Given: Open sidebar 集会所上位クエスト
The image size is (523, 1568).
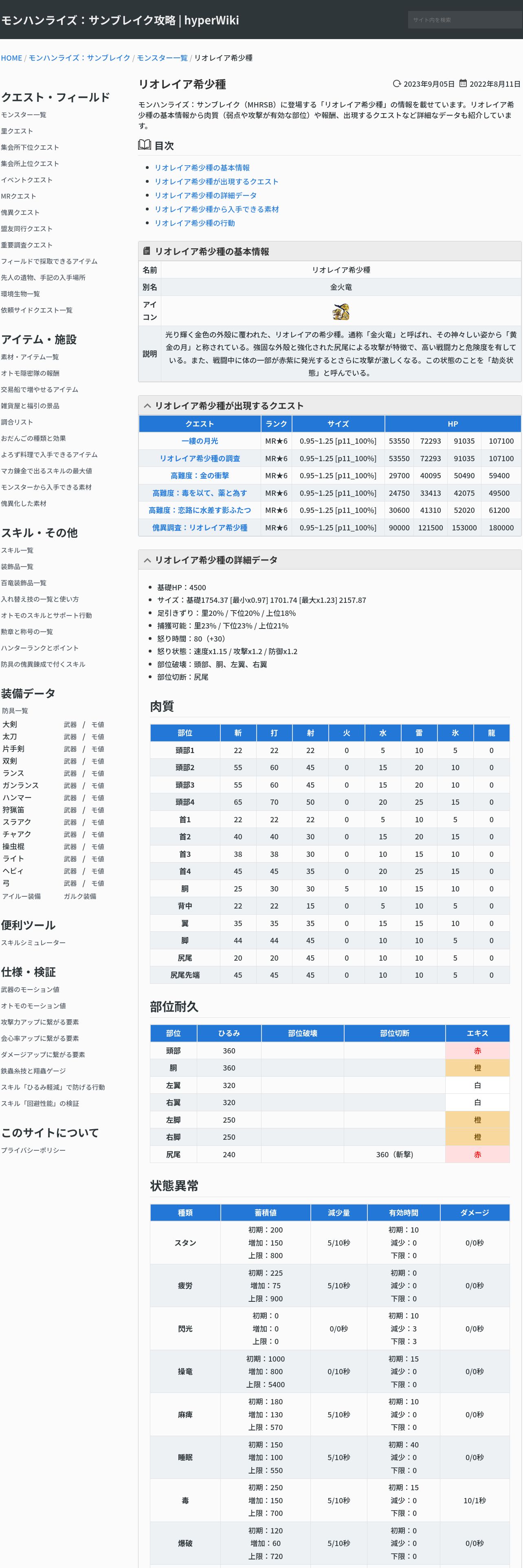Looking at the screenshot, I should pyautogui.click(x=30, y=163).
